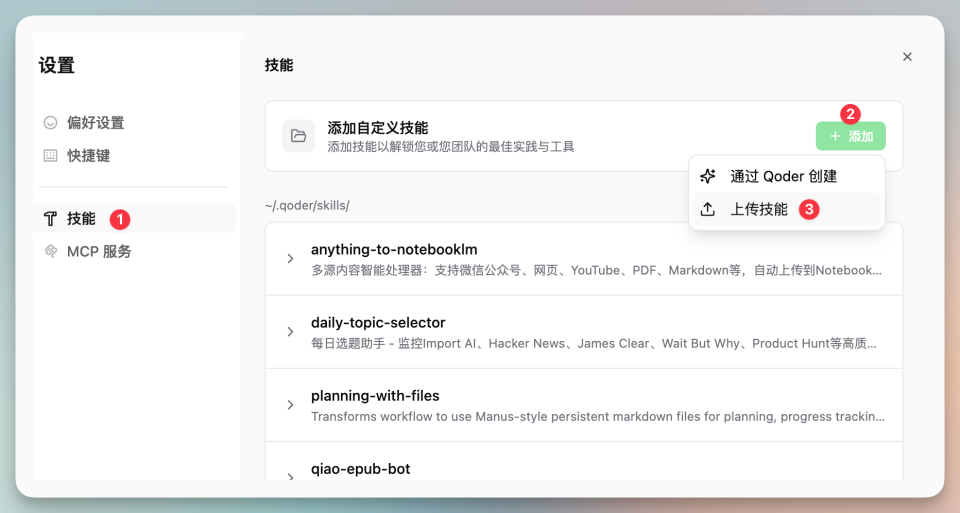Click the smiley icon beside 偏好设置

(50, 122)
